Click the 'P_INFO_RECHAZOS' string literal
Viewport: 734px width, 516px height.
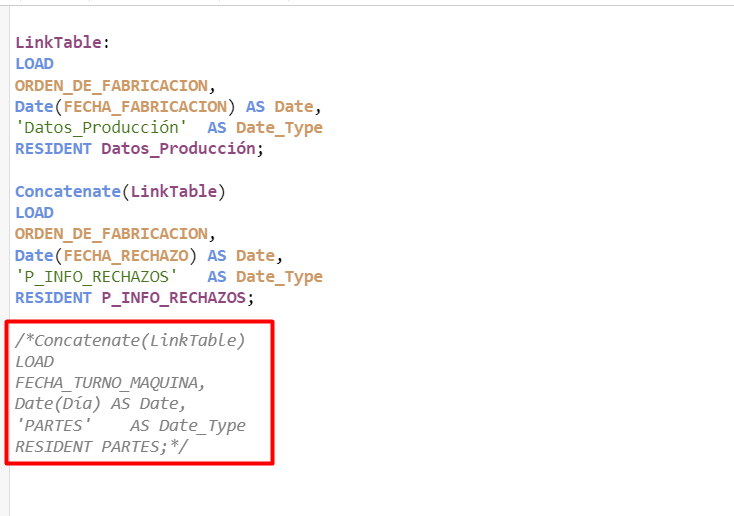(x=96, y=276)
